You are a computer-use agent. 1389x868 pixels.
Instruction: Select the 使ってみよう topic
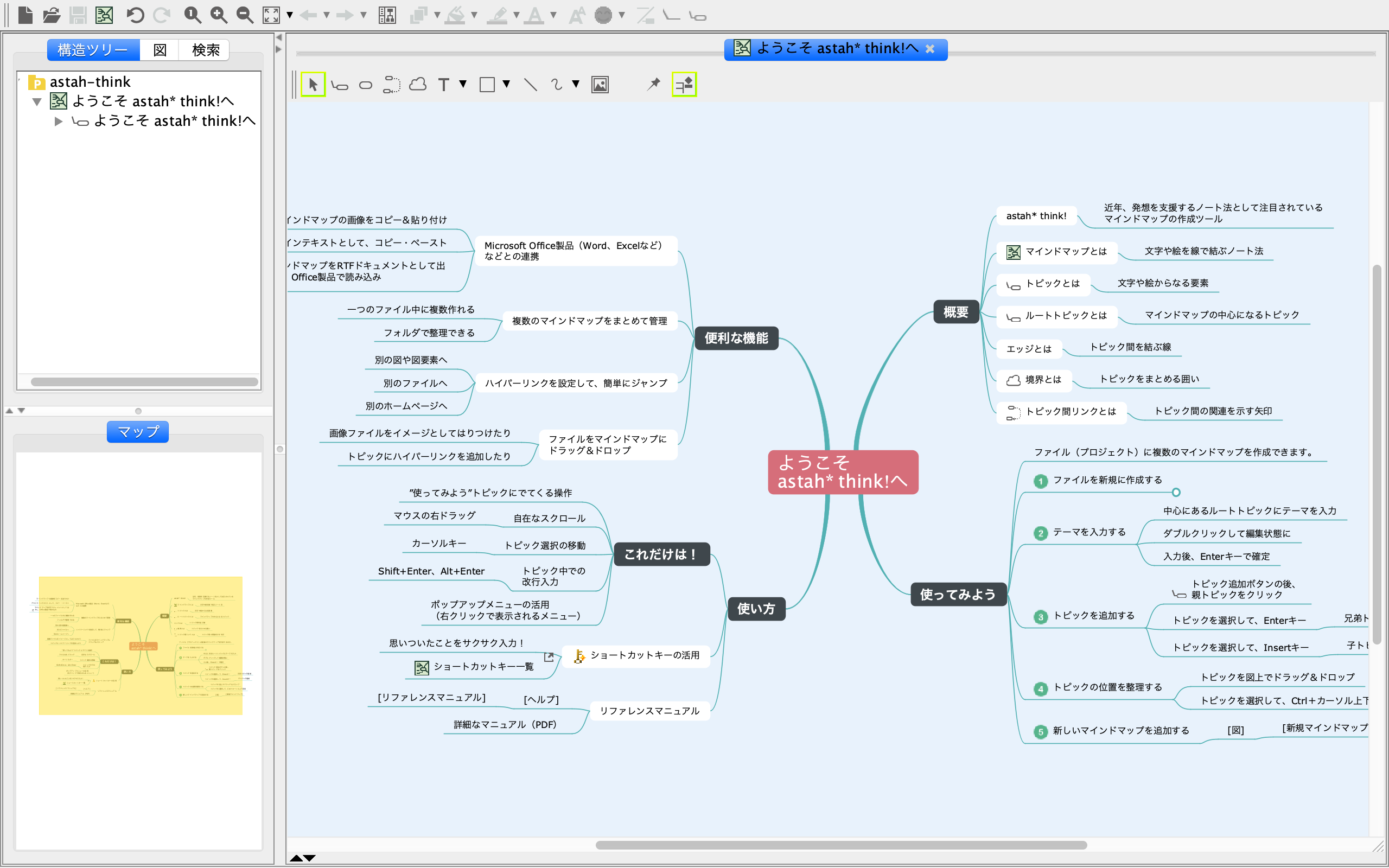(x=958, y=594)
